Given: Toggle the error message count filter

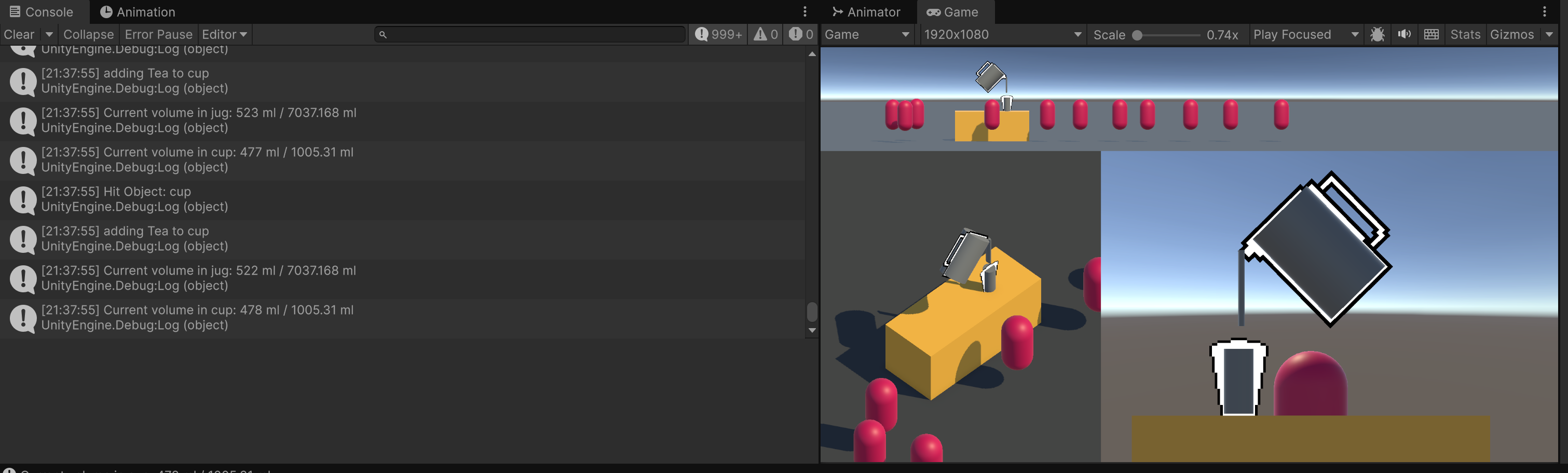Looking at the screenshot, I should (801, 35).
